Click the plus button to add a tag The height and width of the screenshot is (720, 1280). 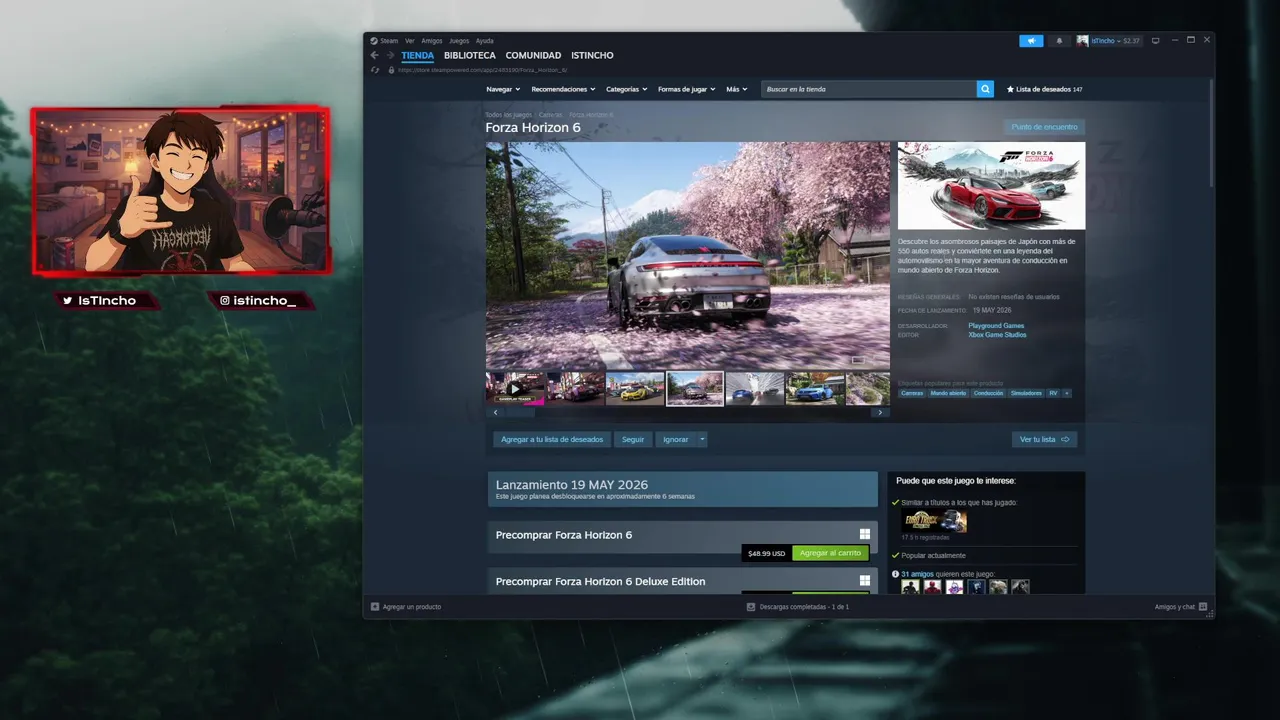click(1067, 393)
